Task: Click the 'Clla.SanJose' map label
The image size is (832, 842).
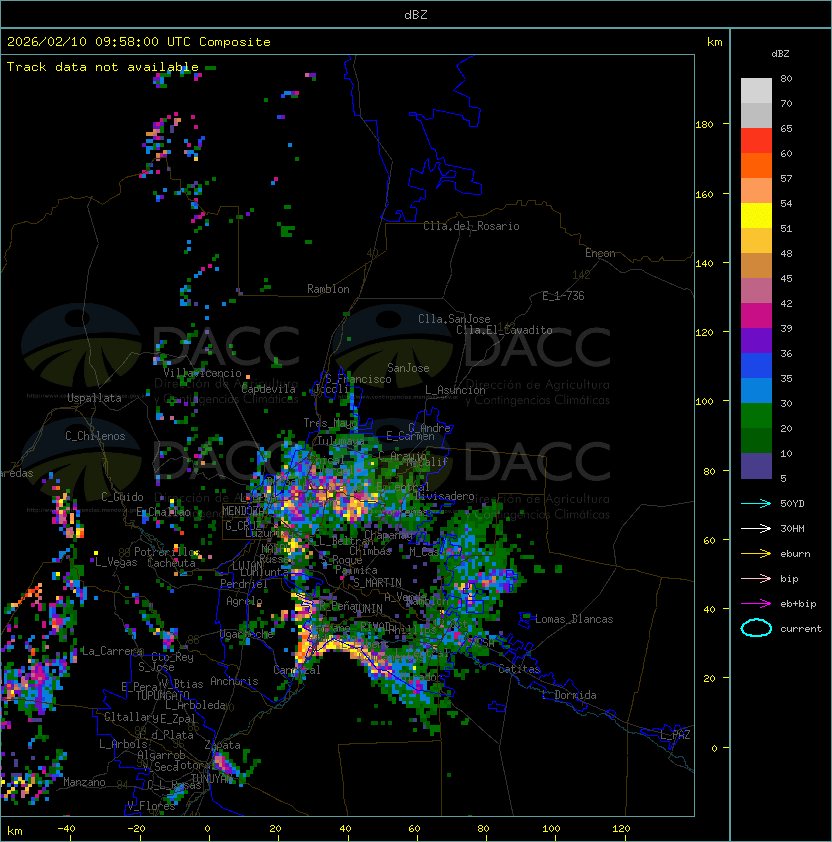Action: (x=454, y=319)
